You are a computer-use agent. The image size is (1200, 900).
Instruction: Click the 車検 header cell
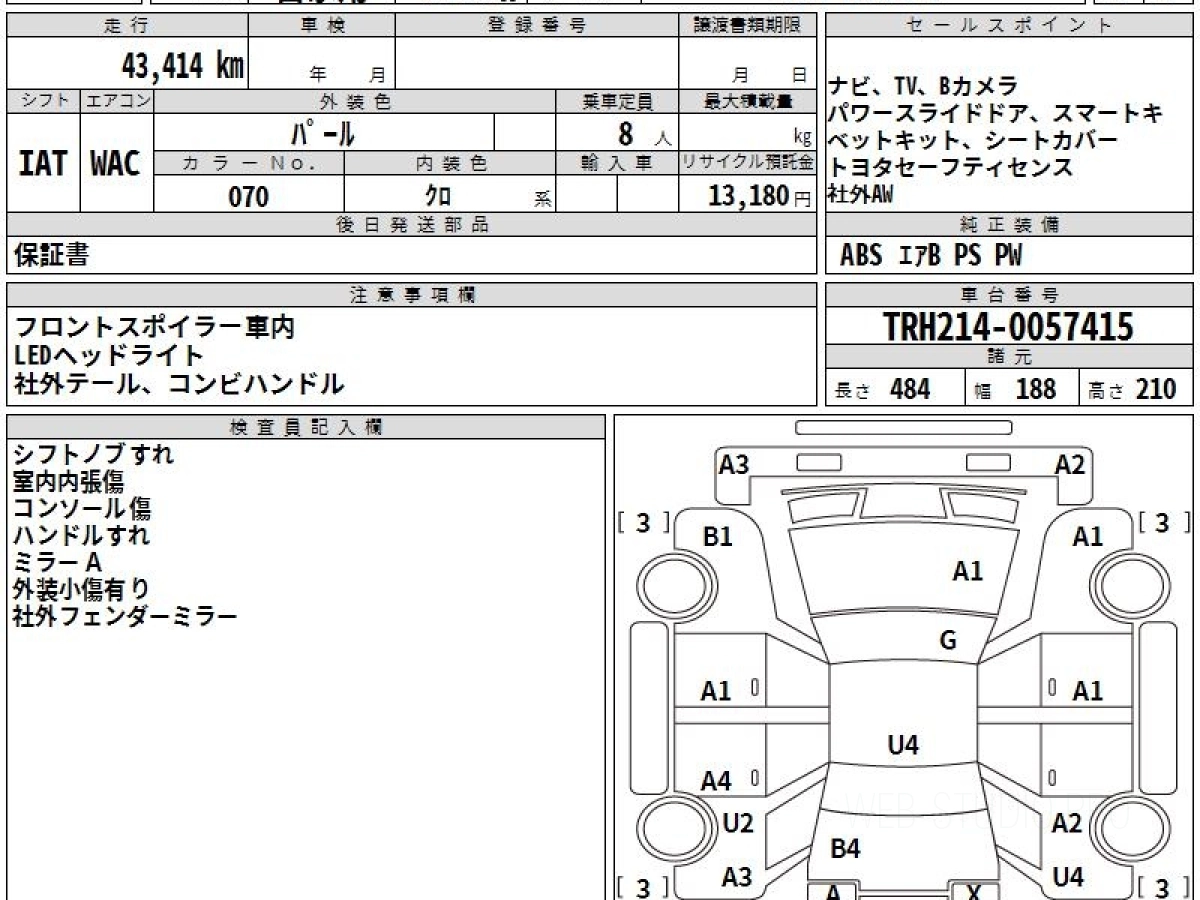click(x=321, y=26)
